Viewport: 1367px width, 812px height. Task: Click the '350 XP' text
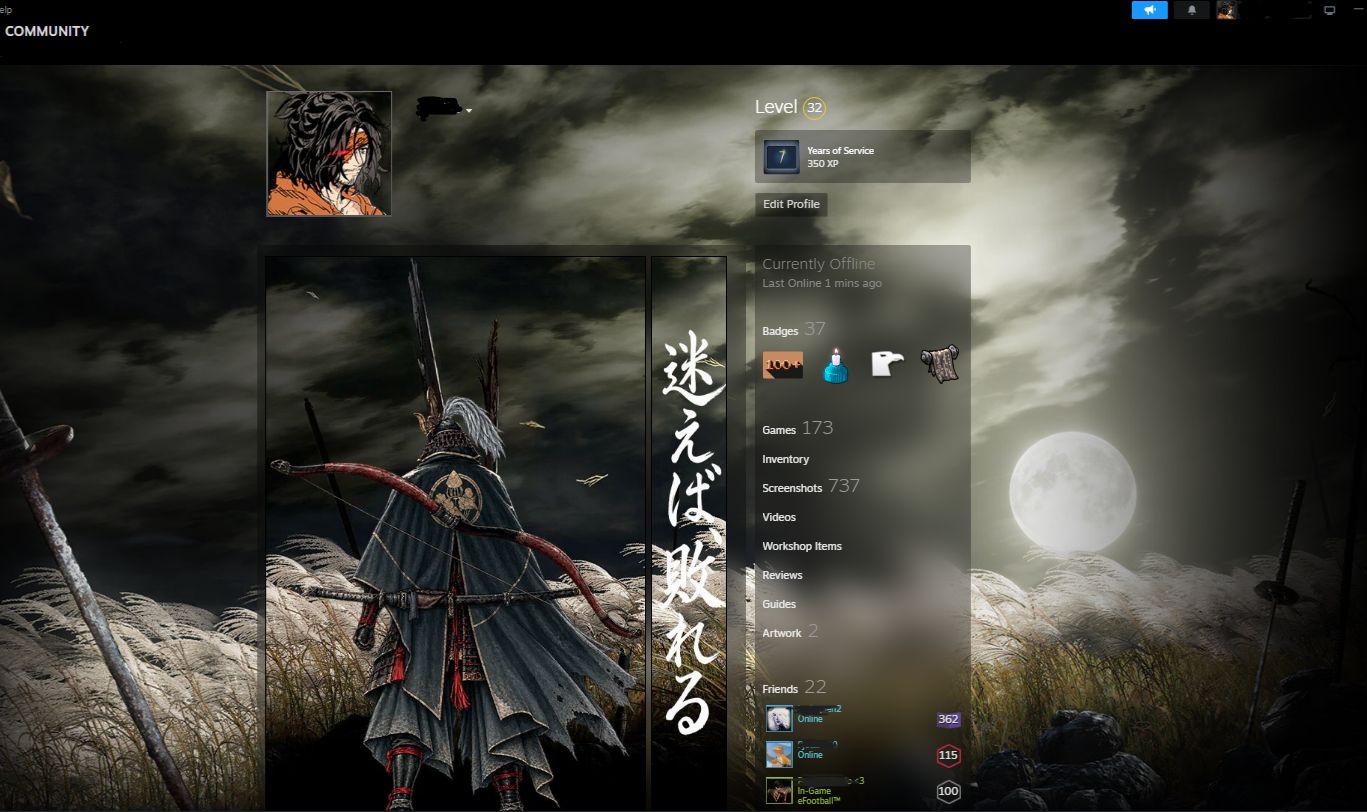[x=823, y=163]
